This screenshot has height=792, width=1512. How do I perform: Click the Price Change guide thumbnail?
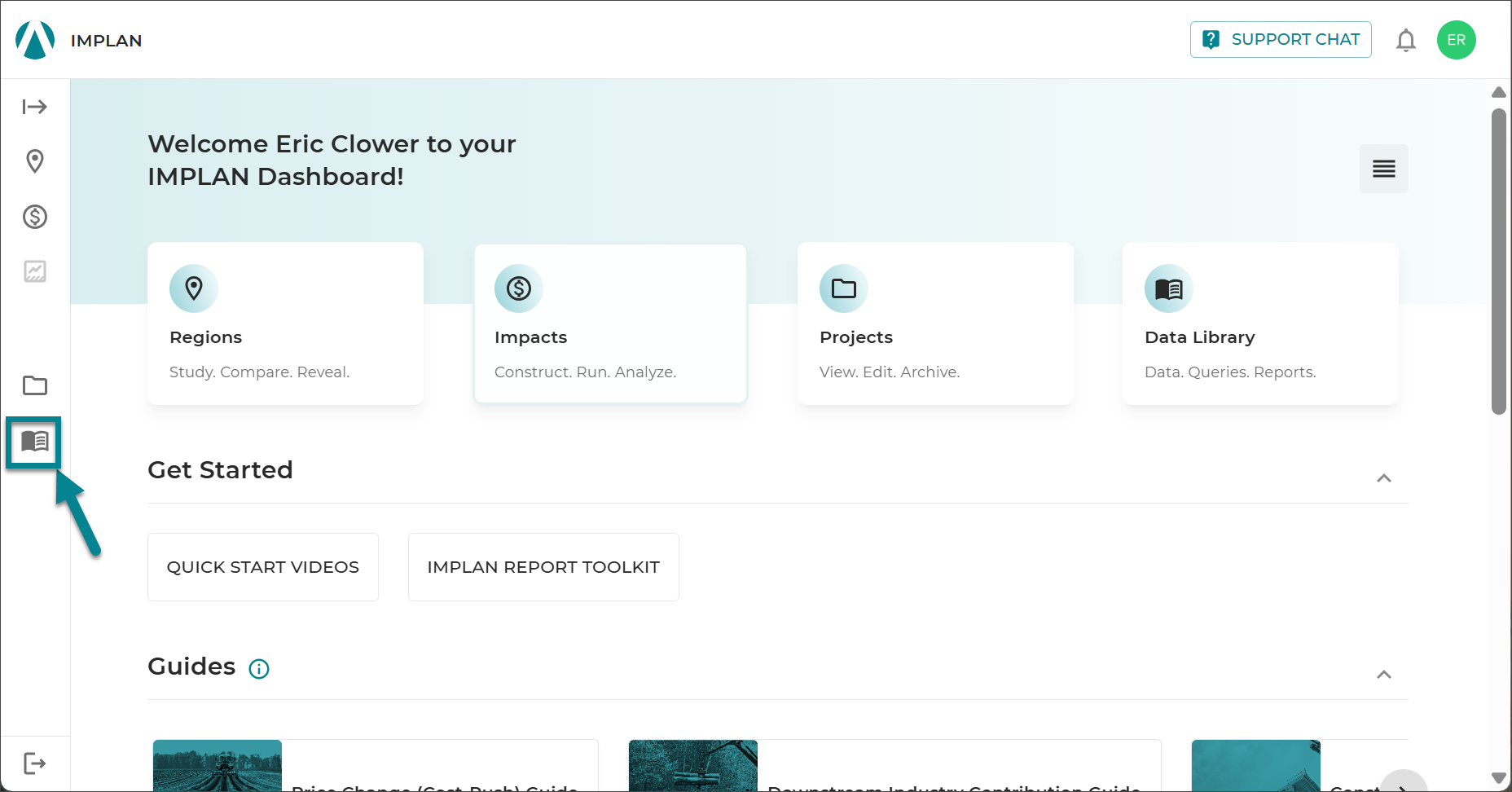tap(218, 765)
